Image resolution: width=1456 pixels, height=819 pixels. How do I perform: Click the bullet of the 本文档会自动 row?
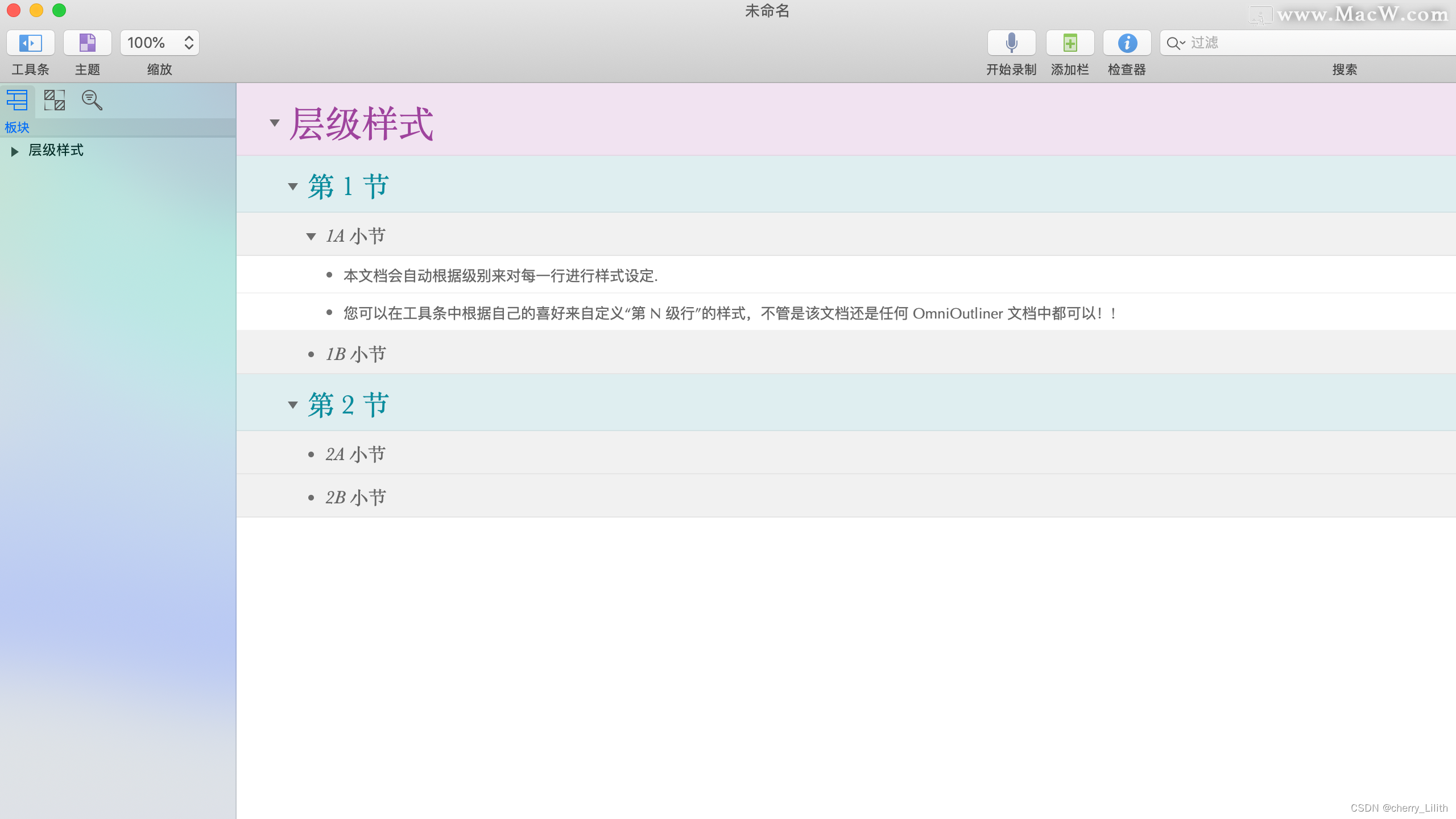point(329,275)
